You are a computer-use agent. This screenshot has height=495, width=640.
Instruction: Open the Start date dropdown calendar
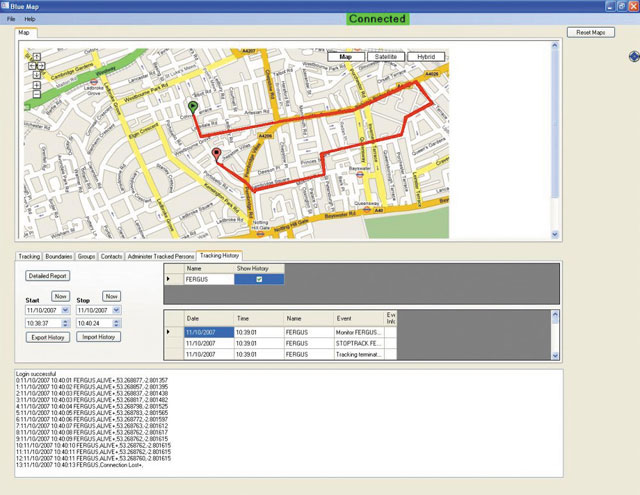65,310
